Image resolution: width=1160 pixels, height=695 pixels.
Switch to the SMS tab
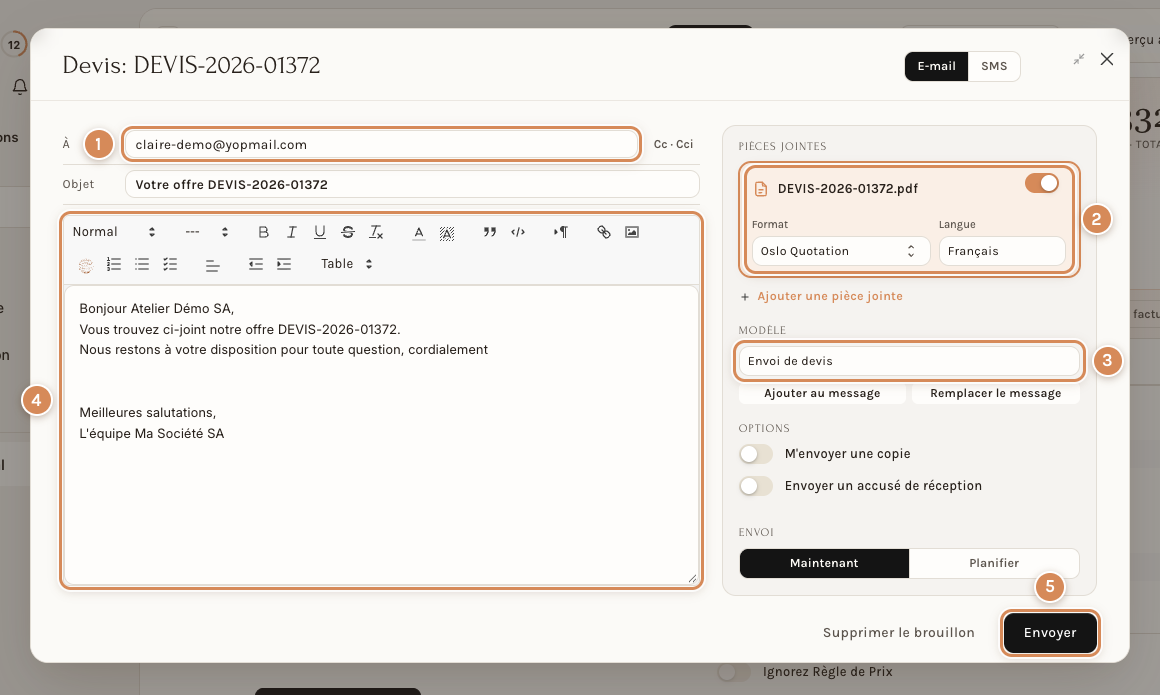(994, 66)
